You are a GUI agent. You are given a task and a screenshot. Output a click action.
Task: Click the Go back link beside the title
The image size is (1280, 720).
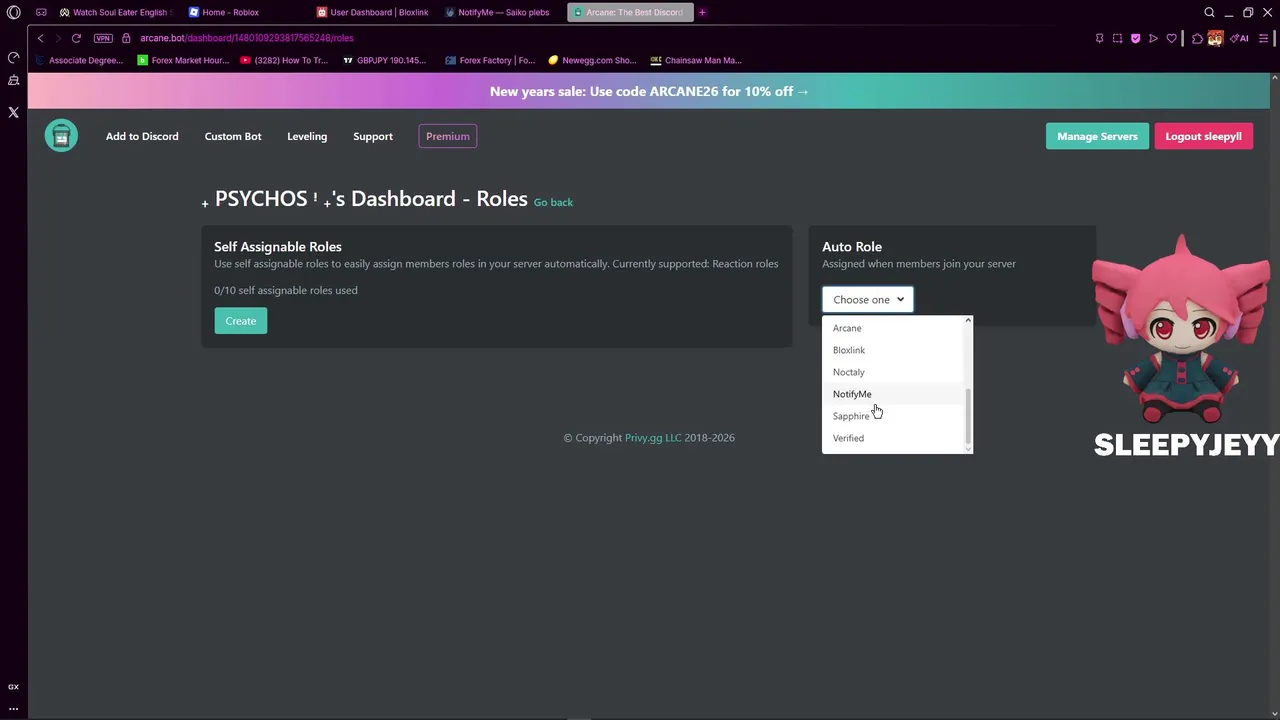point(553,202)
